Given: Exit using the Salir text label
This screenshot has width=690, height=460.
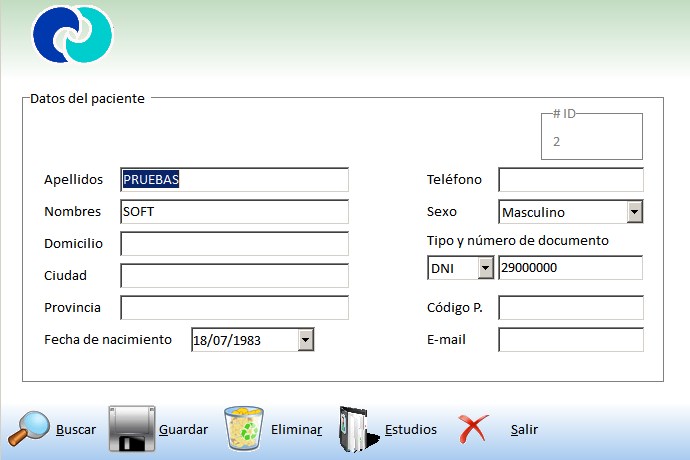Looking at the screenshot, I should (524, 430).
